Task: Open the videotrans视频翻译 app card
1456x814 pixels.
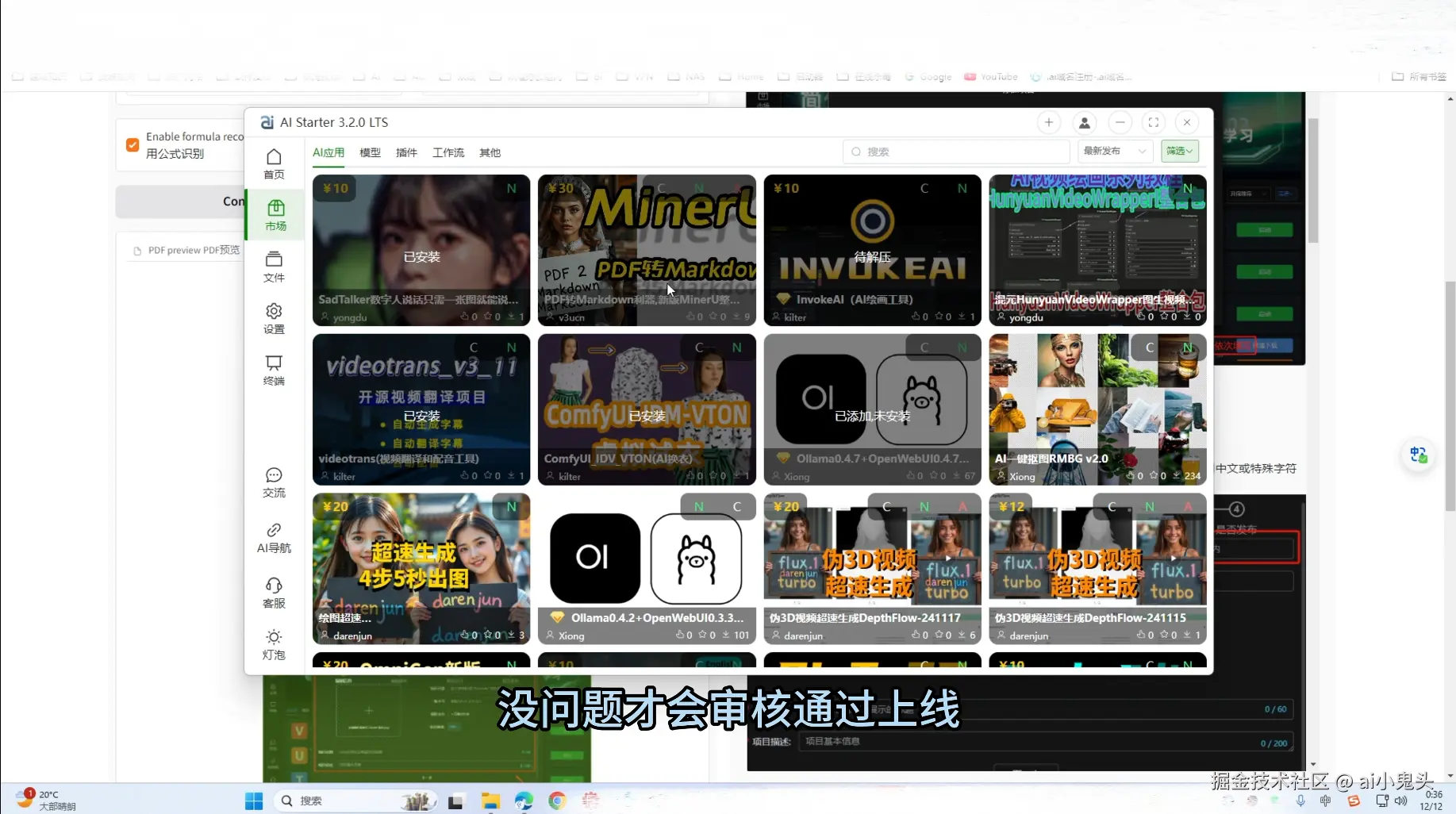Action: click(x=421, y=409)
